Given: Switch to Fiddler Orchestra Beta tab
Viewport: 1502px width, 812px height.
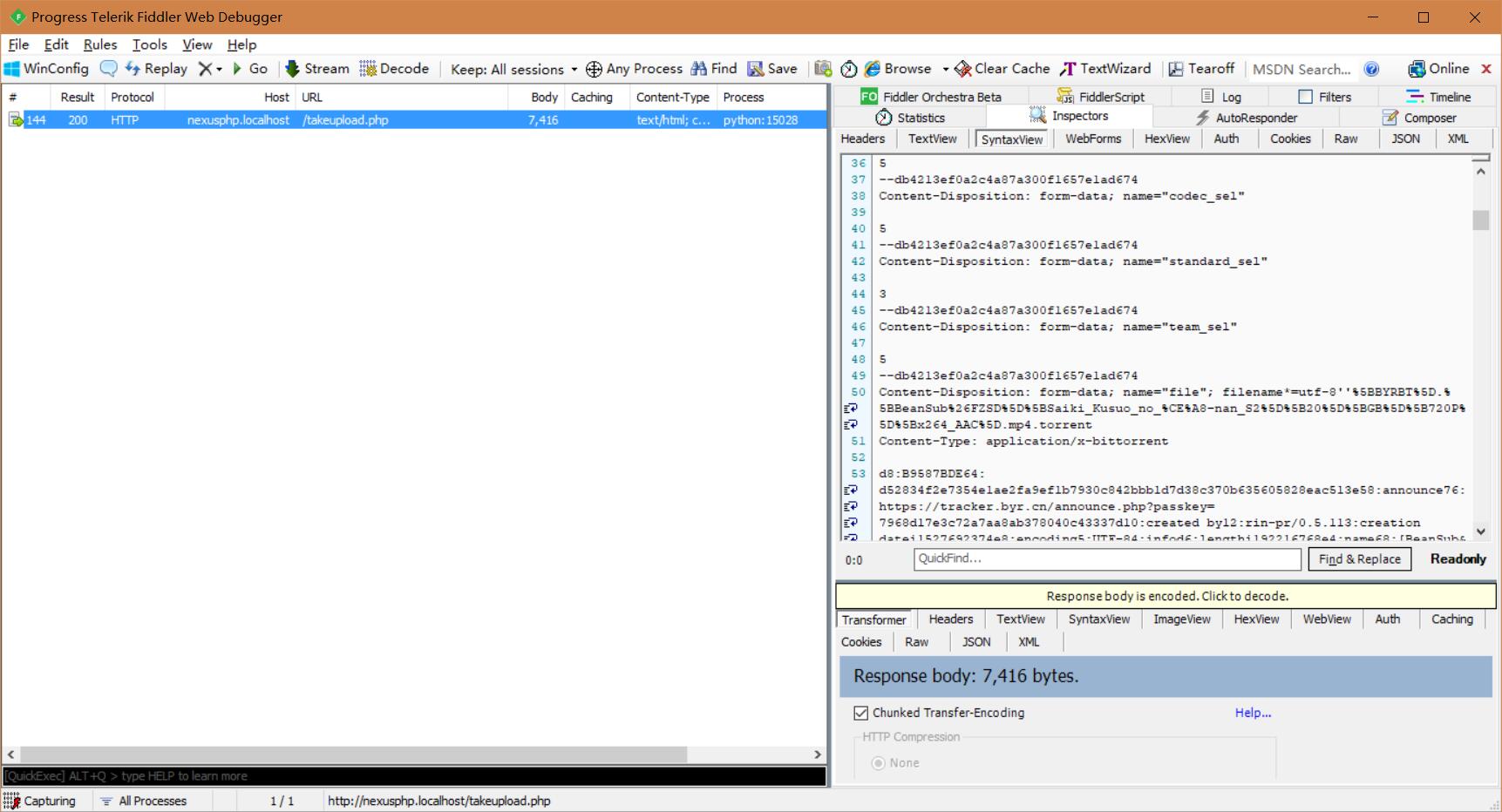Looking at the screenshot, I should pyautogui.click(x=930, y=97).
